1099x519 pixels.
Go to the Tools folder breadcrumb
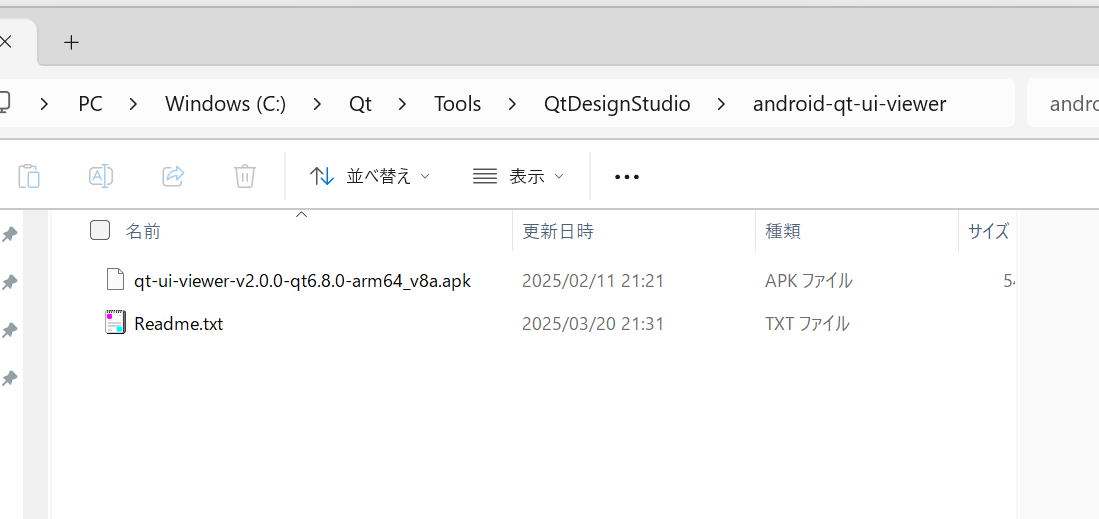click(x=458, y=104)
